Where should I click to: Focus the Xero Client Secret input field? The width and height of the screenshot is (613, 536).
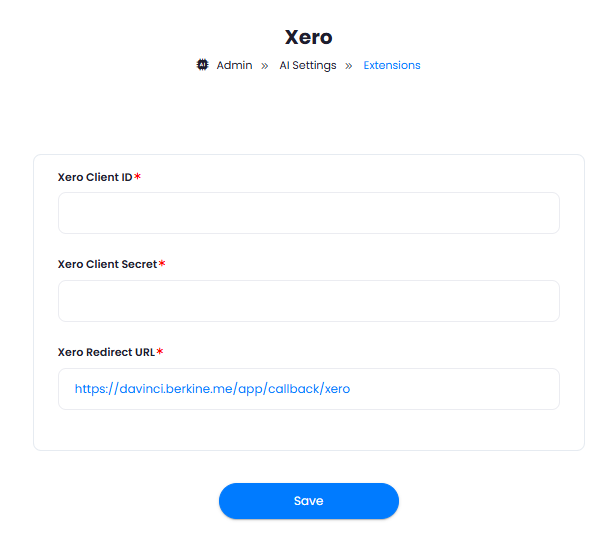coord(309,301)
